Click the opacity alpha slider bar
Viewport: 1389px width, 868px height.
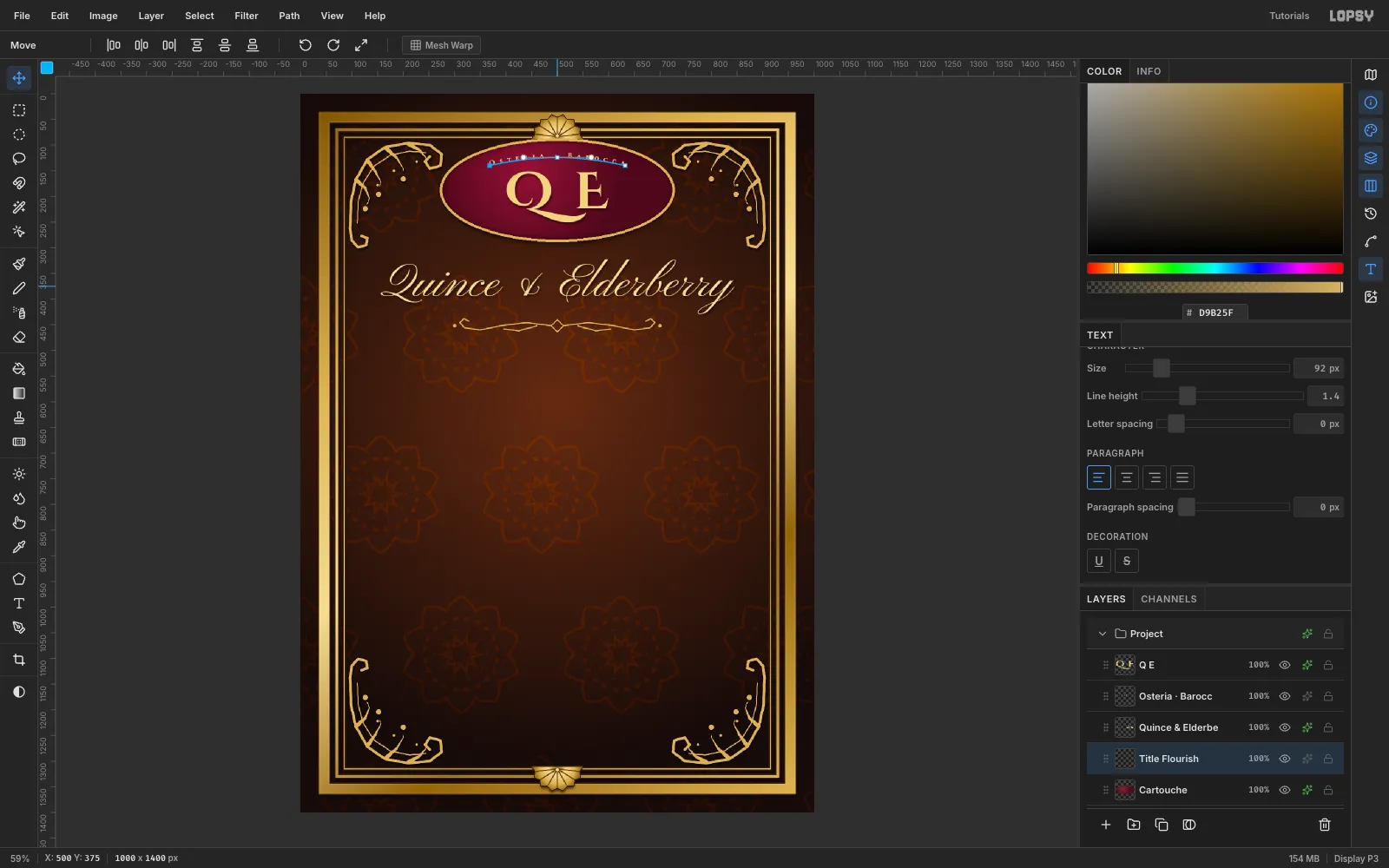click(1215, 287)
